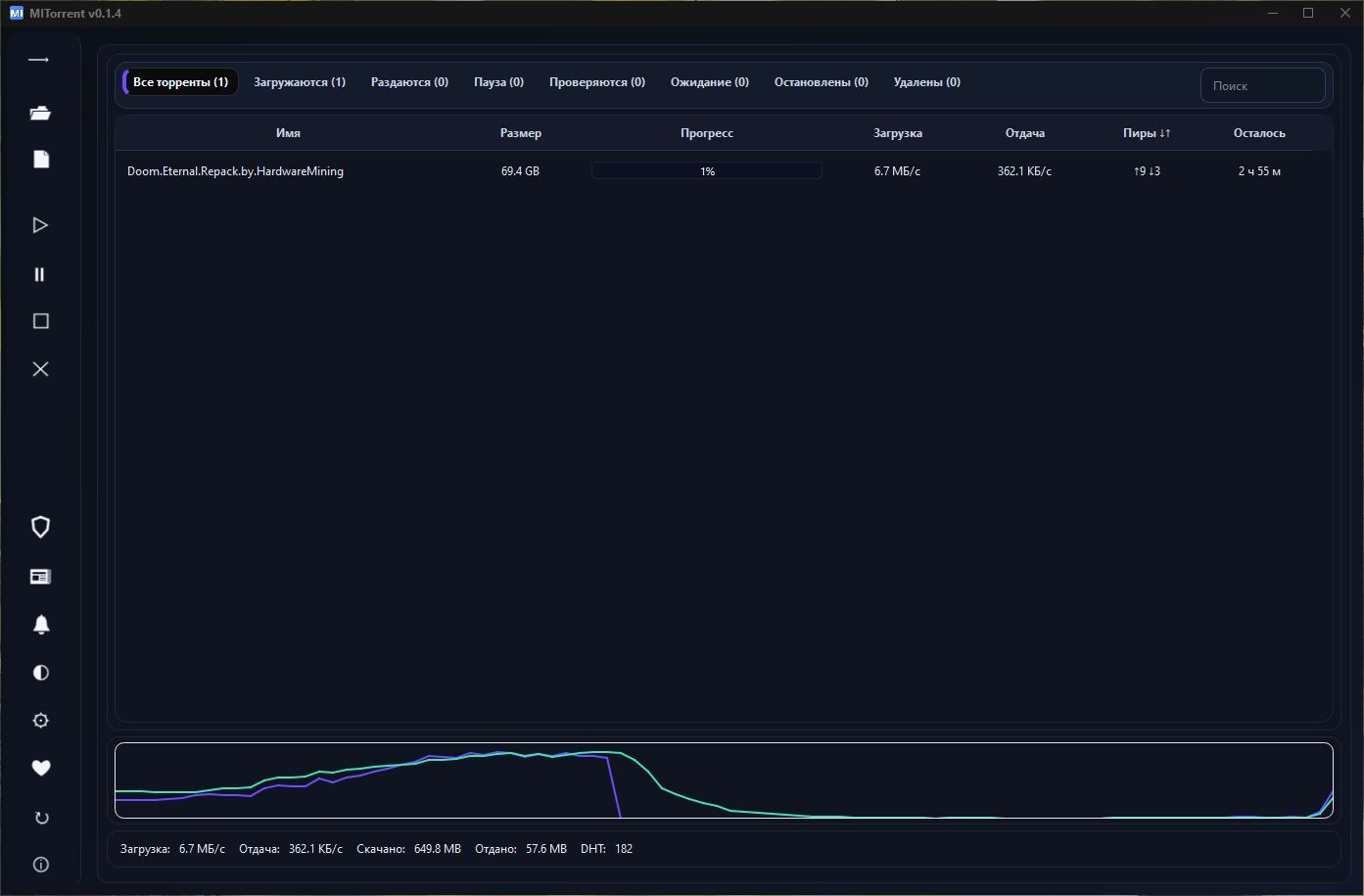Image resolution: width=1364 pixels, height=896 pixels.
Task: Start torrent with the play icon
Action: (40, 225)
